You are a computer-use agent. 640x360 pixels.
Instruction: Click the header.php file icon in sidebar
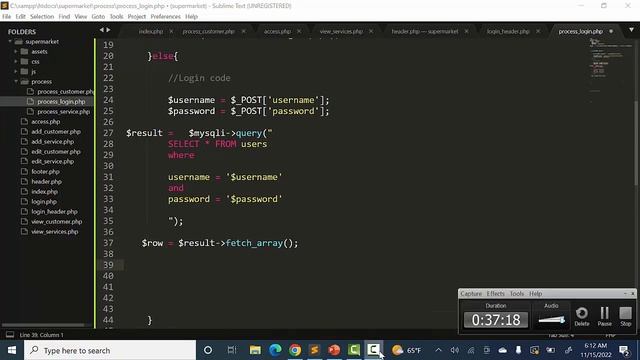pos(24,181)
